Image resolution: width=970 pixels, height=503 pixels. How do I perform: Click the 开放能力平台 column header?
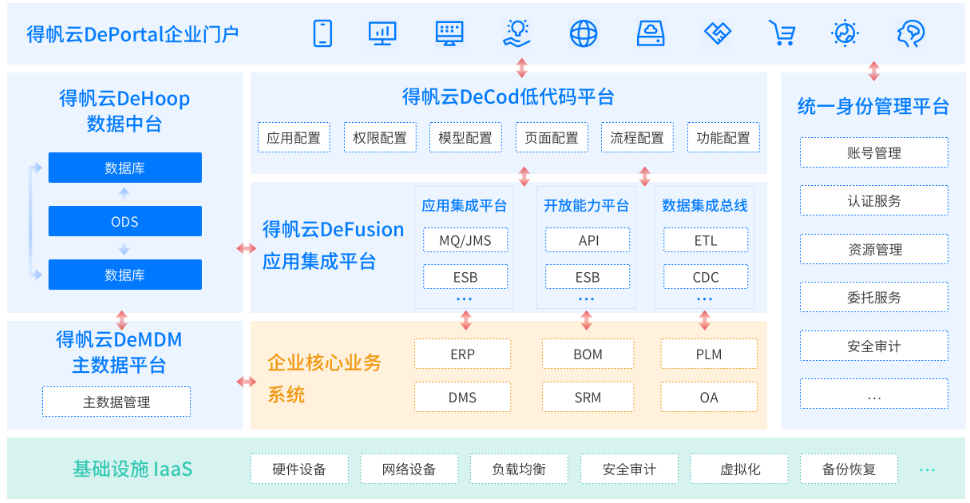(586, 205)
